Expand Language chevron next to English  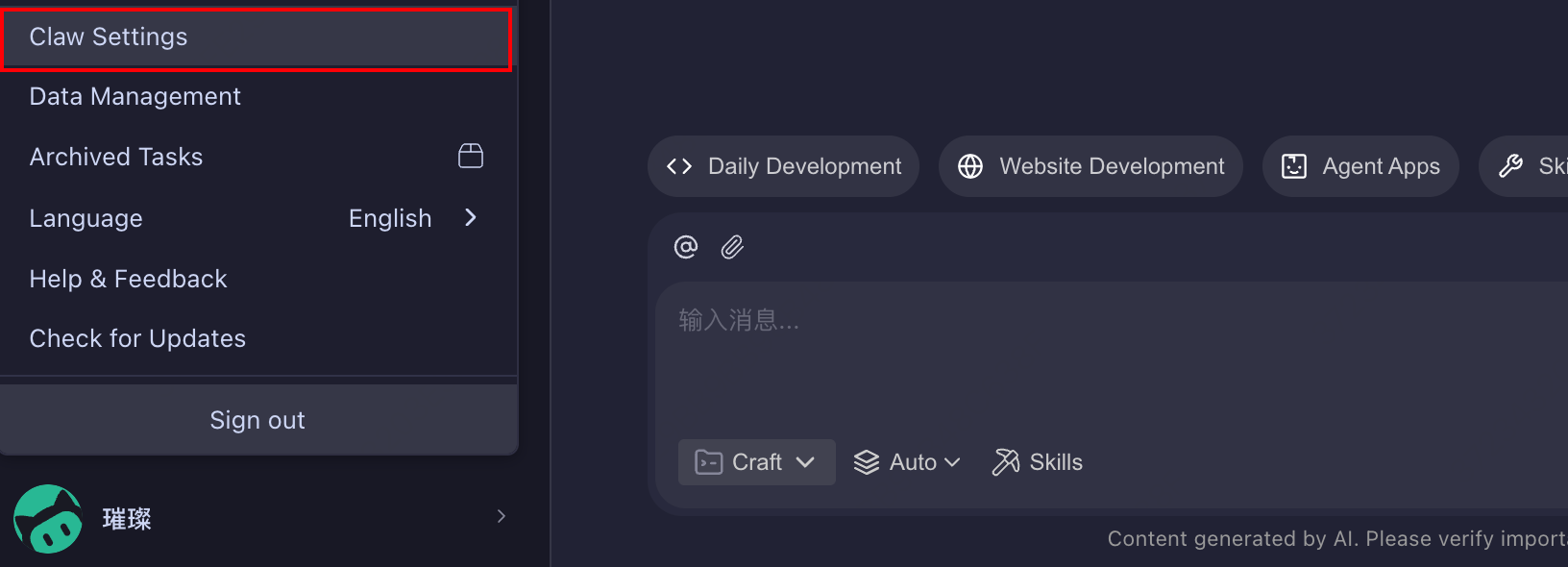pyautogui.click(x=471, y=218)
